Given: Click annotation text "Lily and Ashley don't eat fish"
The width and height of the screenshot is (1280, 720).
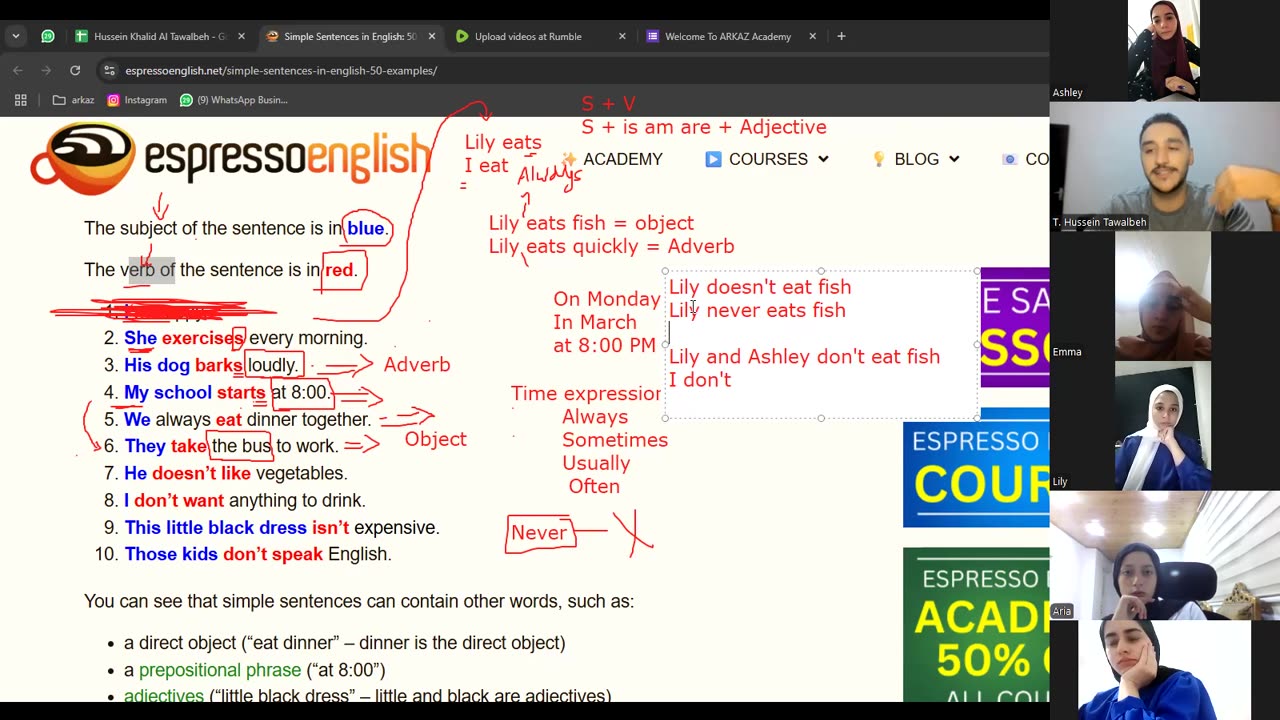Looking at the screenshot, I should pyautogui.click(x=804, y=357).
